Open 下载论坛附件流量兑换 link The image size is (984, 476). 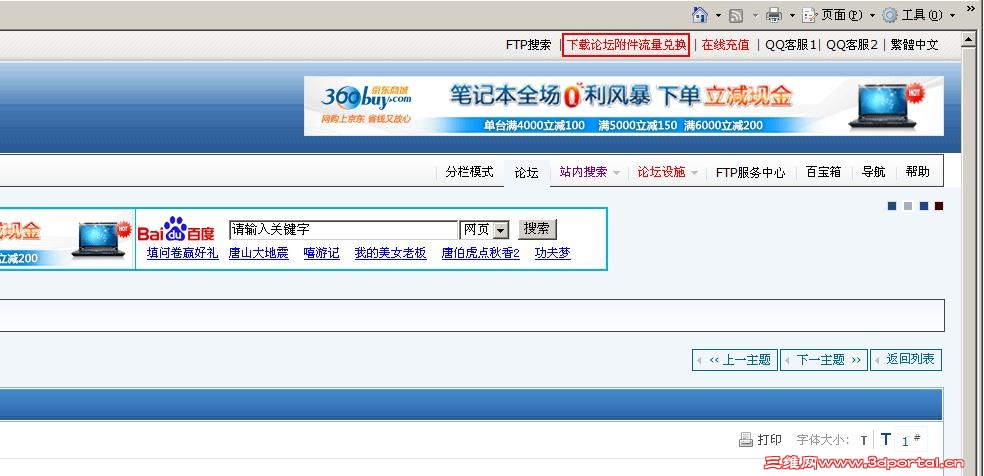[626, 45]
